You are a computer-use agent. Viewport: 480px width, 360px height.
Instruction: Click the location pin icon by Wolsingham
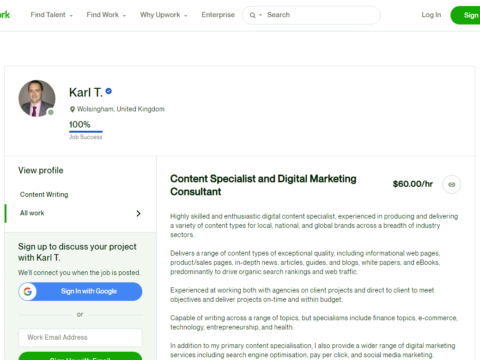click(72, 109)
